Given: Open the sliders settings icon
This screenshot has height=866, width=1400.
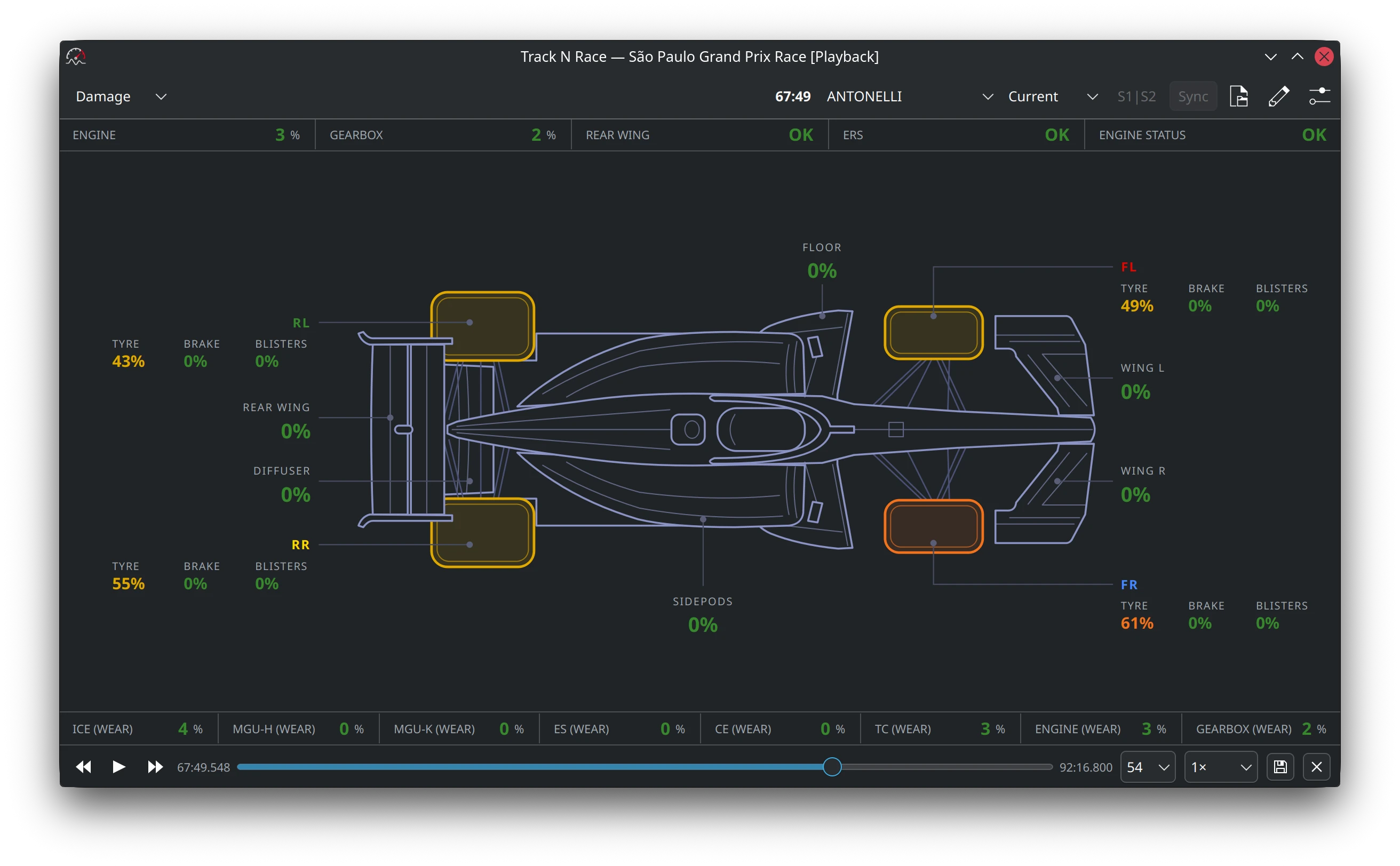Looking at the screenshot, I should (1320, 96).
